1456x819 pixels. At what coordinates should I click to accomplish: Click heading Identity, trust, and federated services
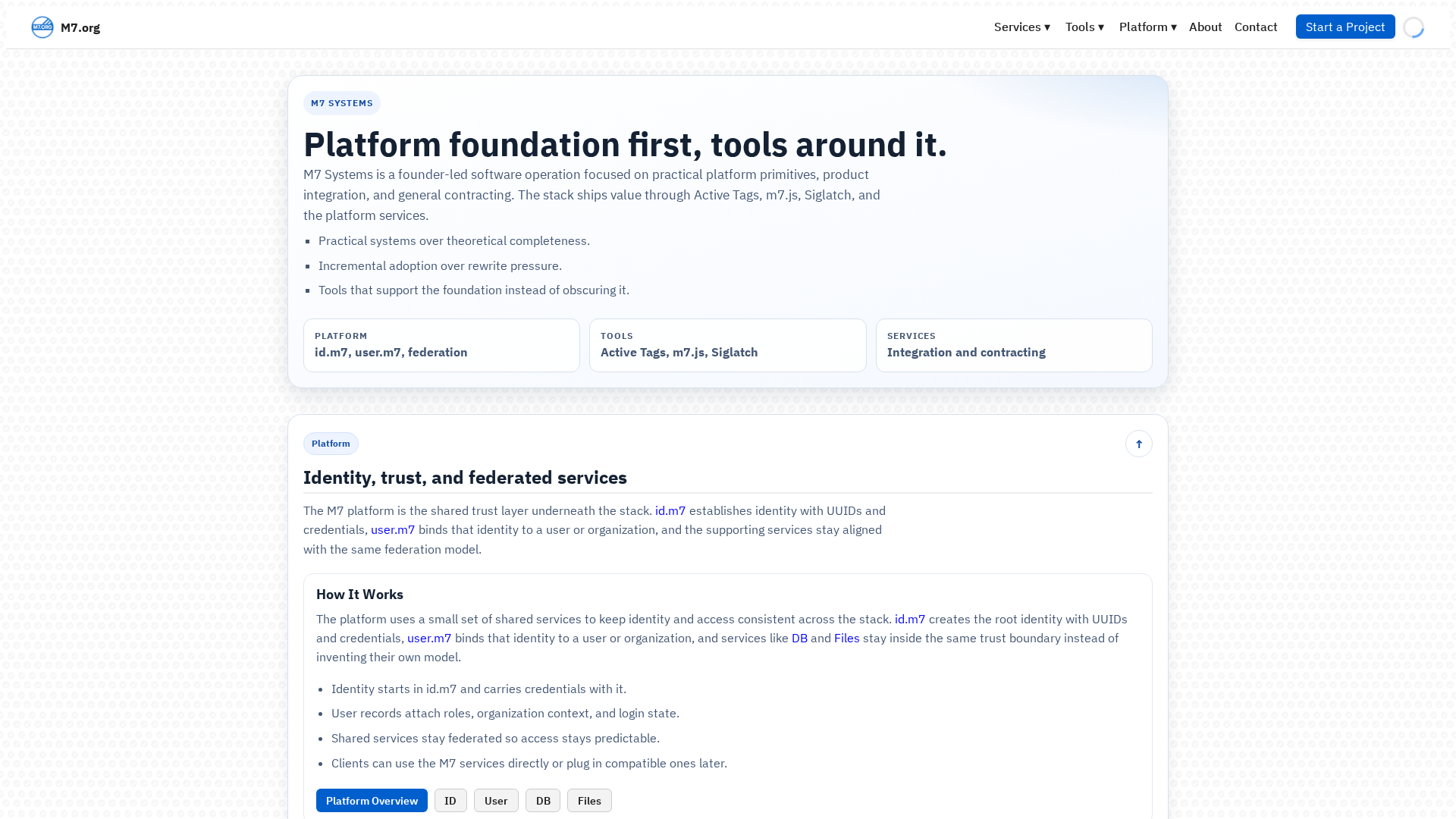coord(465,478)
